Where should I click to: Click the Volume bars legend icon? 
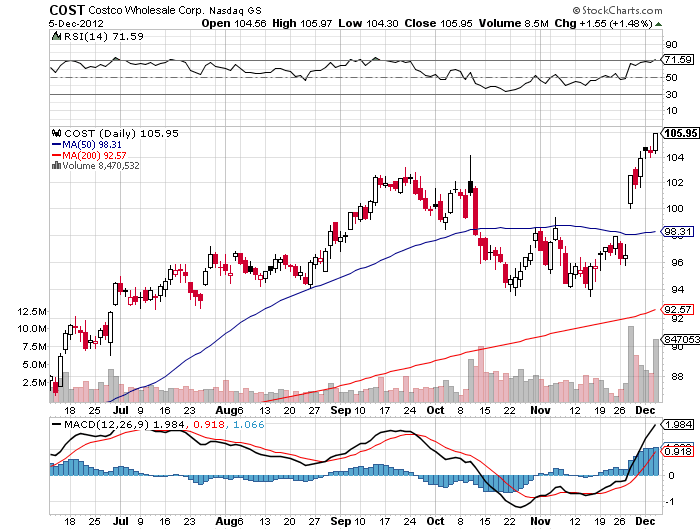pos(56,166)
